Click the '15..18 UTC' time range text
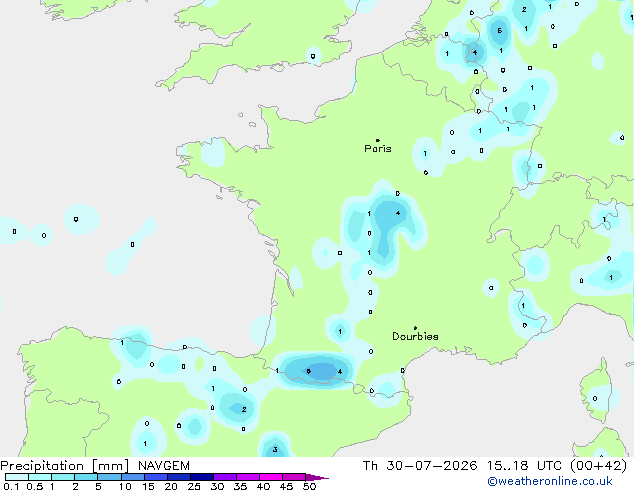The width and height of the screenshot is (634, 490). [524, 466]
